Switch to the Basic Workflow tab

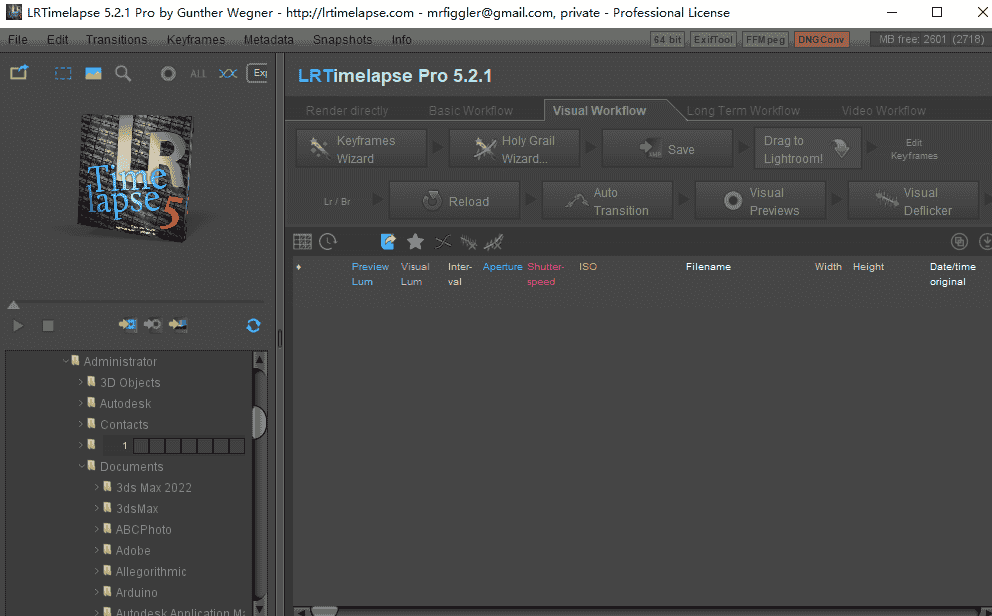click(470, 110)
